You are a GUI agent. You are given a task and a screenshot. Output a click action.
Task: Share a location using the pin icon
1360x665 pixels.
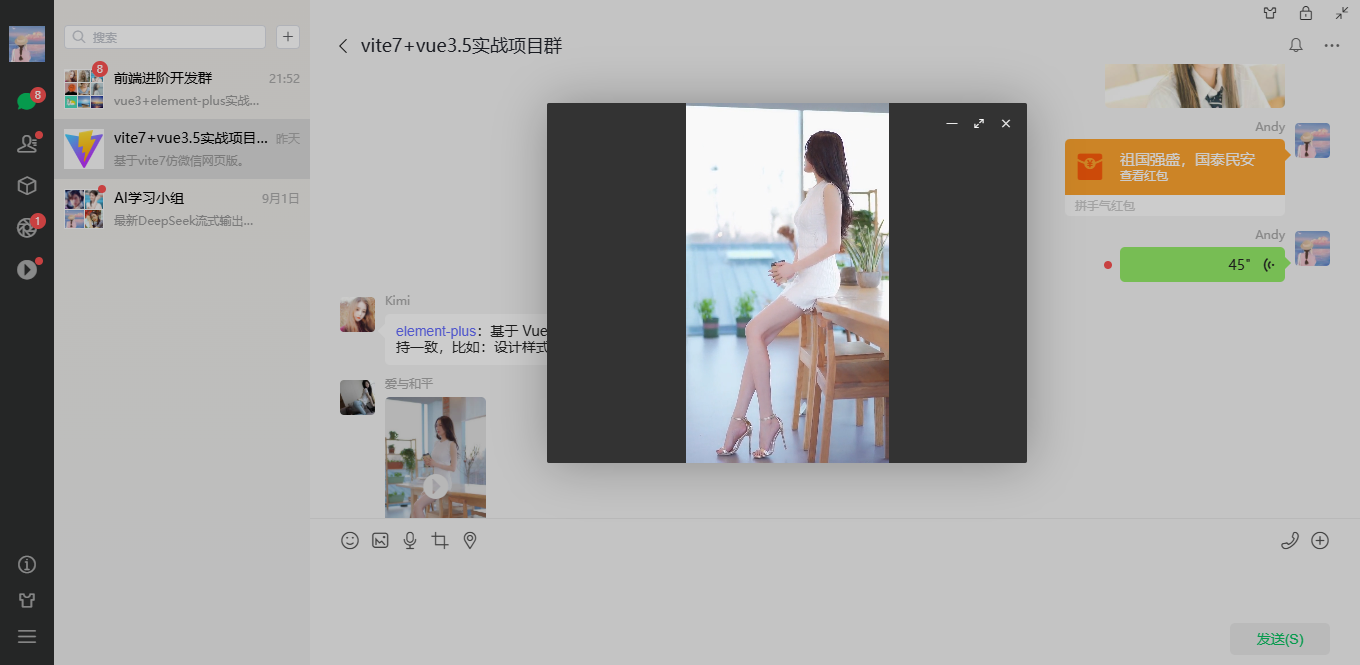tap(469, 540)
